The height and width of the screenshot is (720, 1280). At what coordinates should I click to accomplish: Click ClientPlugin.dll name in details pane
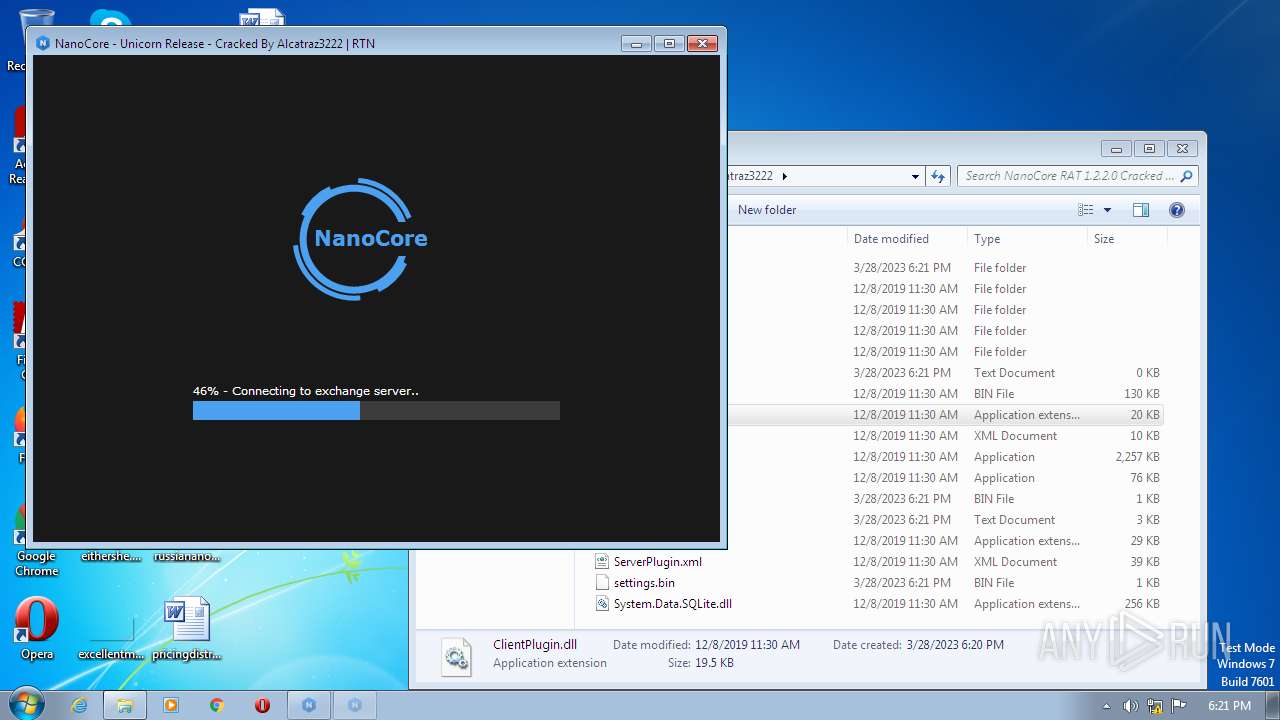click(535, 645)
